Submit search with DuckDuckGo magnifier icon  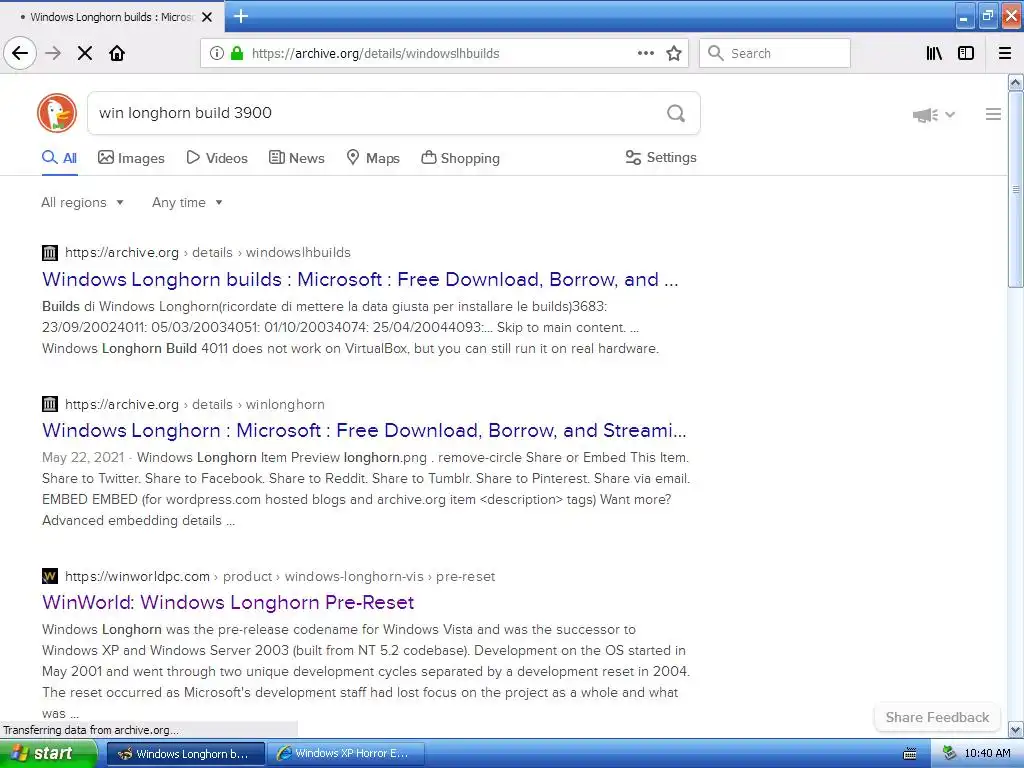pos(676,113)
